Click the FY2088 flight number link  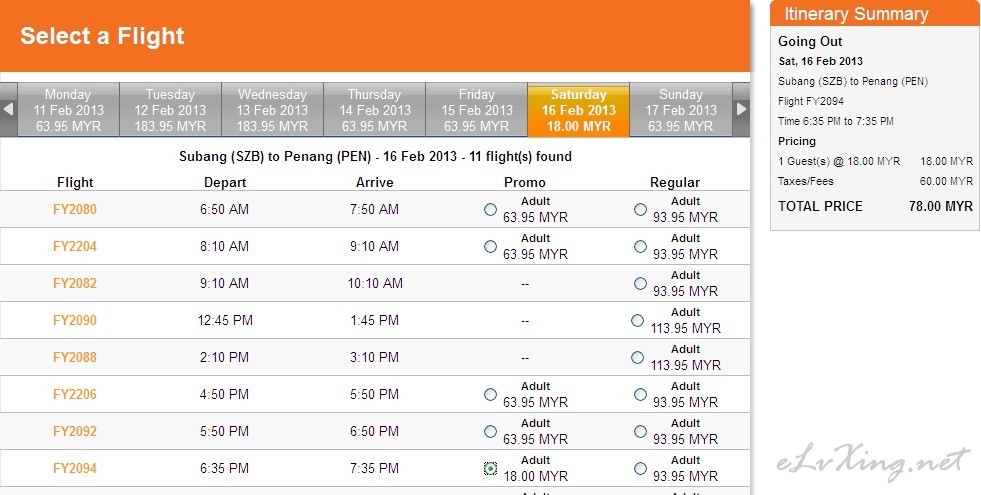(75, 357)
